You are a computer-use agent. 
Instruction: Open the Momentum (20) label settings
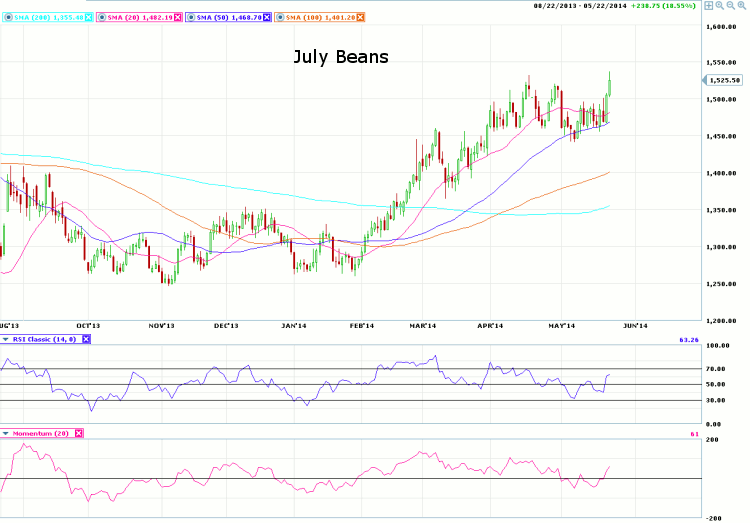pyautogui.click(x=42, y=433)
